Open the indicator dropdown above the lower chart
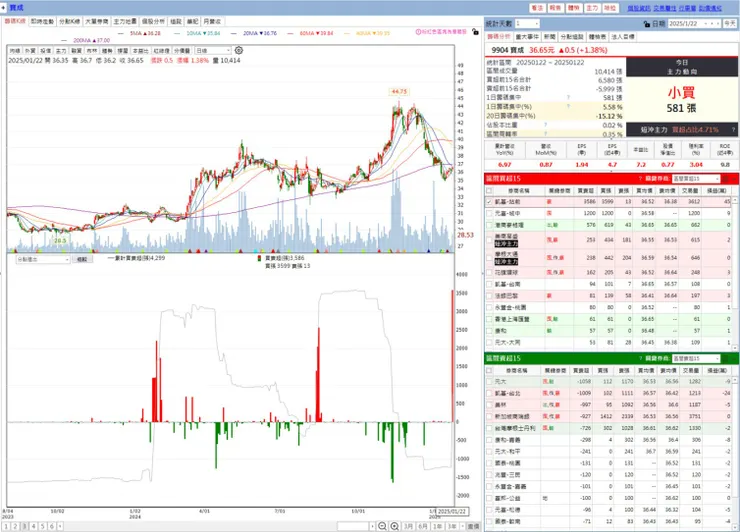 42,260
